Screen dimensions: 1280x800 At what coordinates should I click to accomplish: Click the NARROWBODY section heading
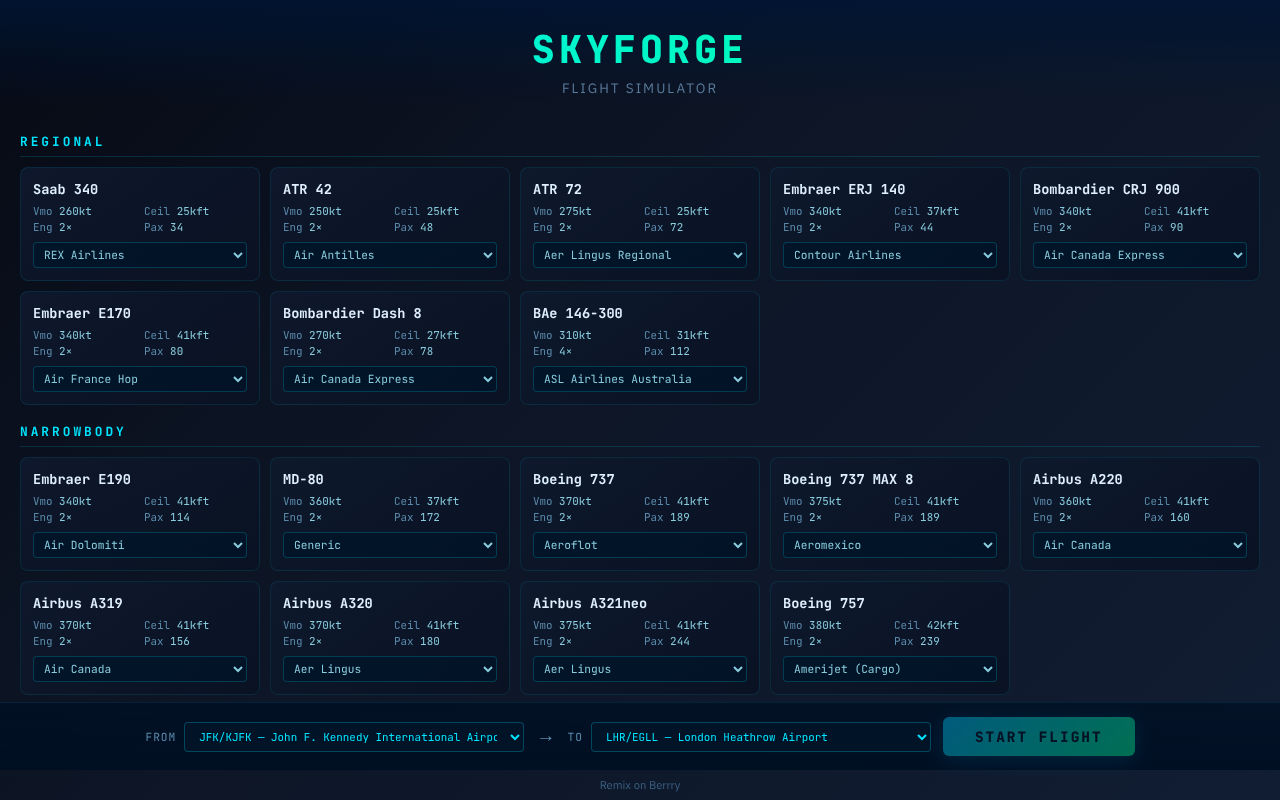click(x=73, y=432)
